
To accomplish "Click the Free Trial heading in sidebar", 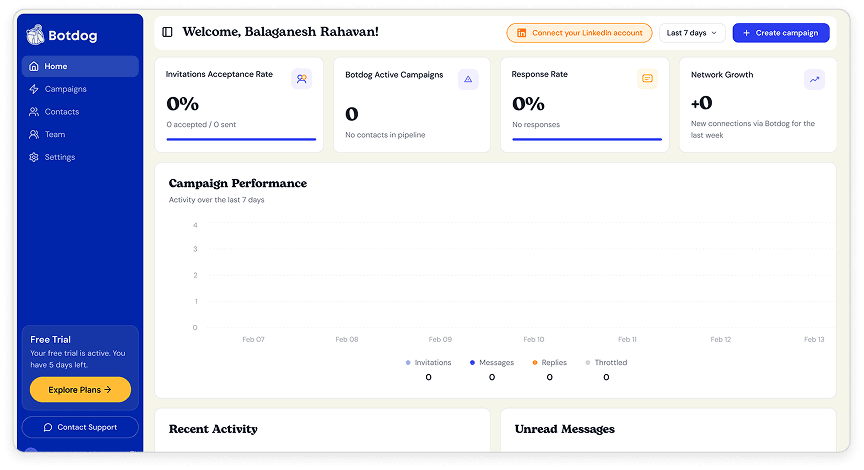I will (51, 339).
